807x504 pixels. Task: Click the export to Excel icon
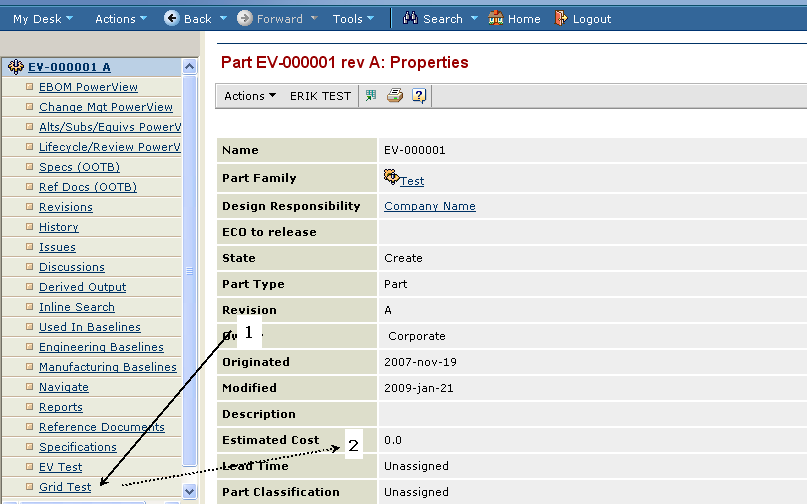pyautogui.click(x=371, y=96)
